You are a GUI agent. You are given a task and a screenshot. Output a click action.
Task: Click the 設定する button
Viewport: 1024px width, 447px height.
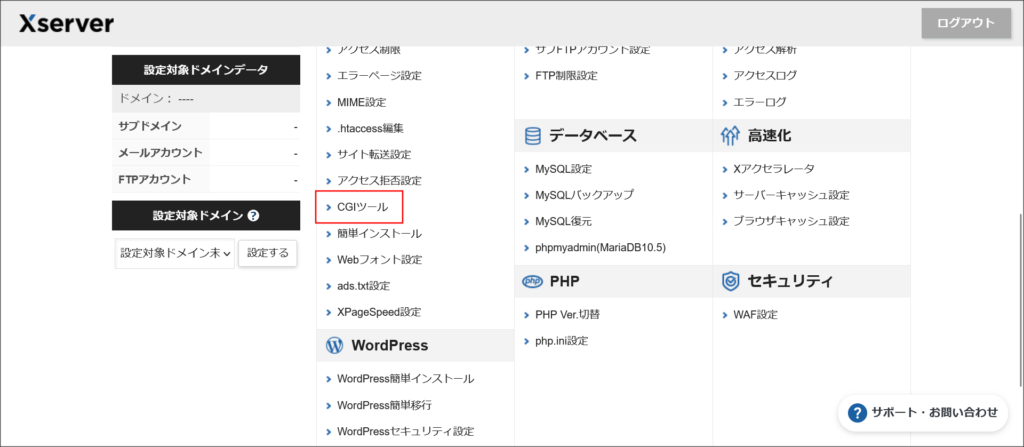tap(268, 254)
